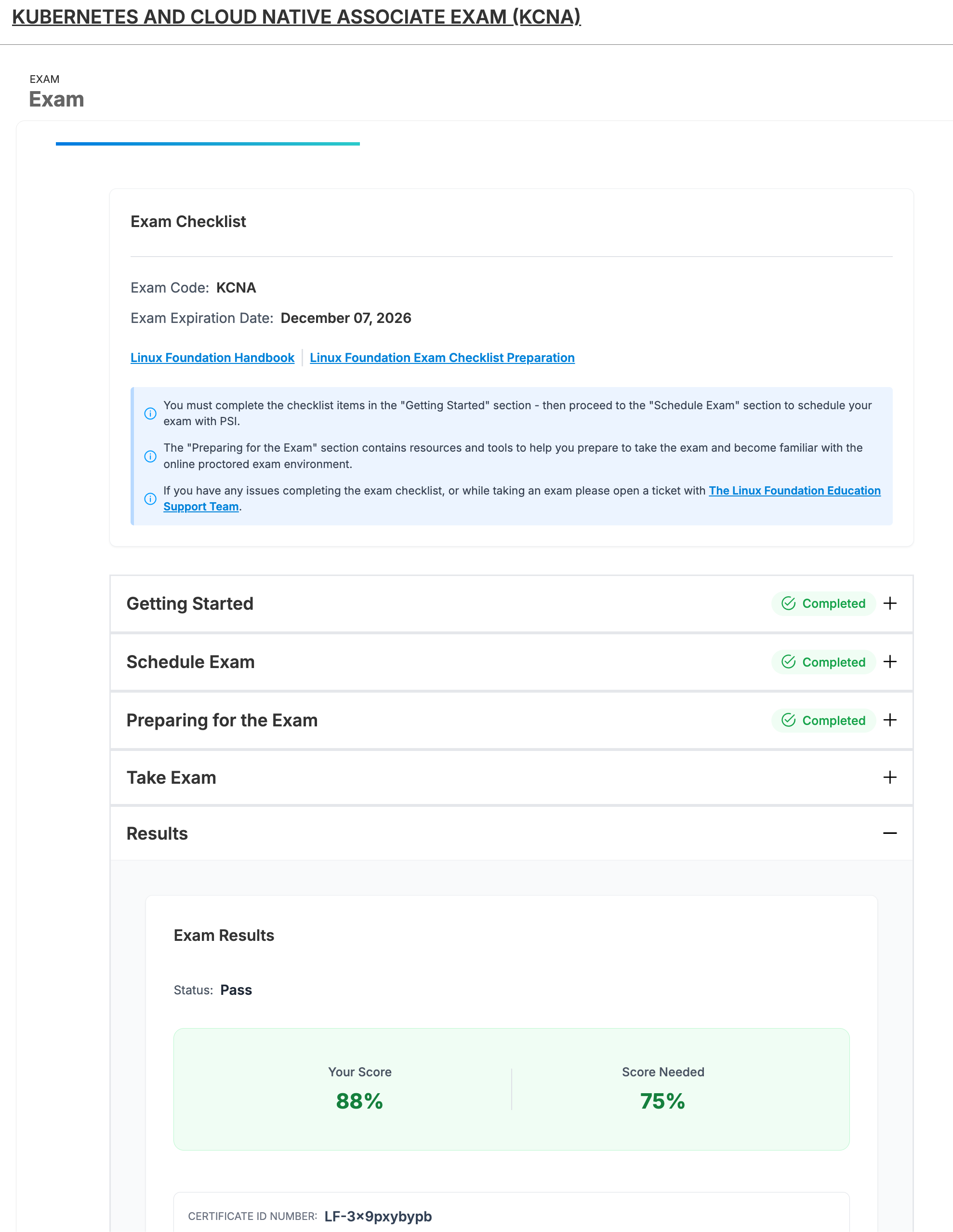Click Schedule Exam Completed checkmark icon
953x1232 pixels.
788,662
